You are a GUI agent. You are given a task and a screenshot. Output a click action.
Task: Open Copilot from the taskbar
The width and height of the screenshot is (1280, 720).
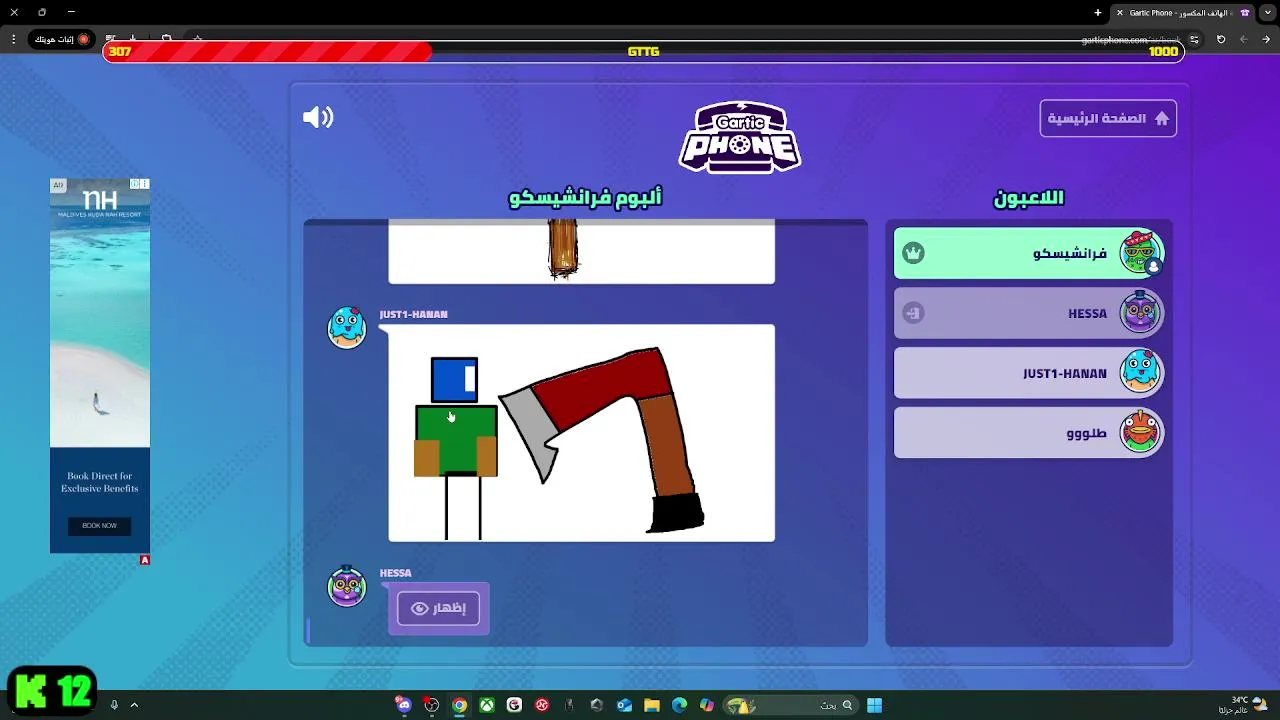707,705
